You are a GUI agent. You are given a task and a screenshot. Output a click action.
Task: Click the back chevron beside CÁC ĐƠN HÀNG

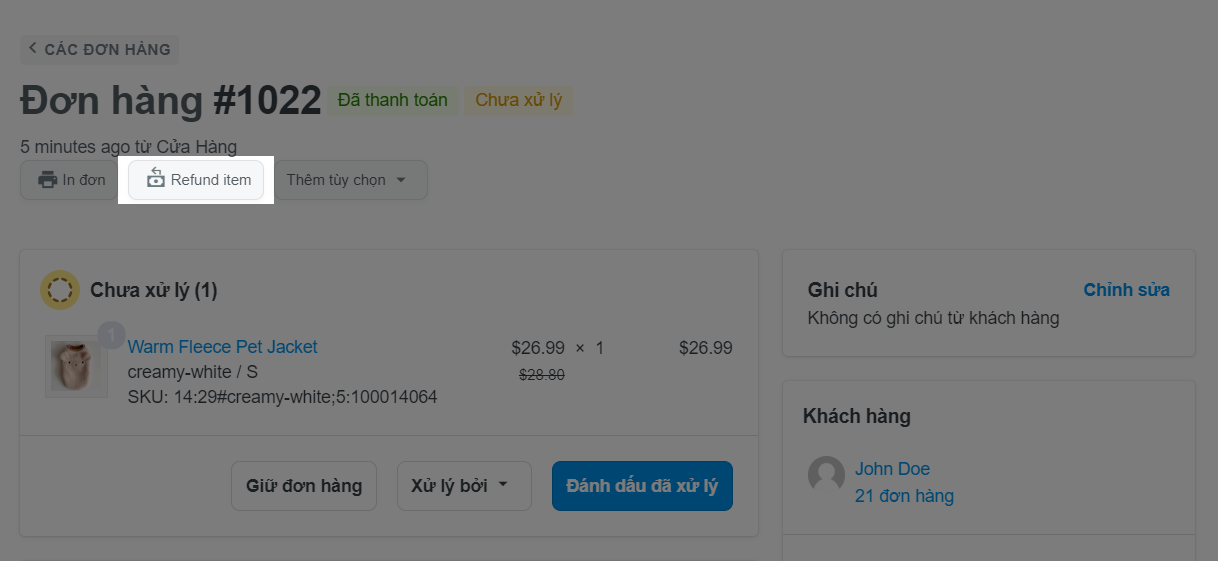pos(33,48)
